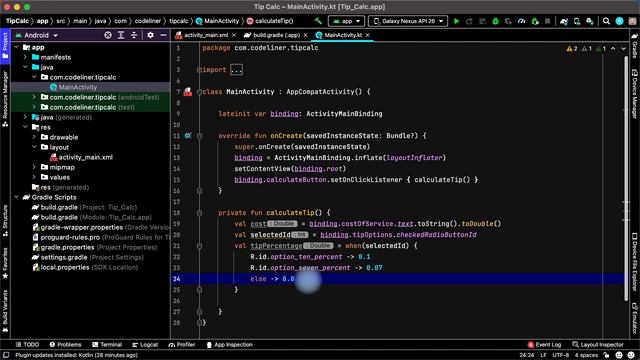The image size is (640, 360).
Task: Click the 4 spaces indent status item
Action: coord(586,355)
